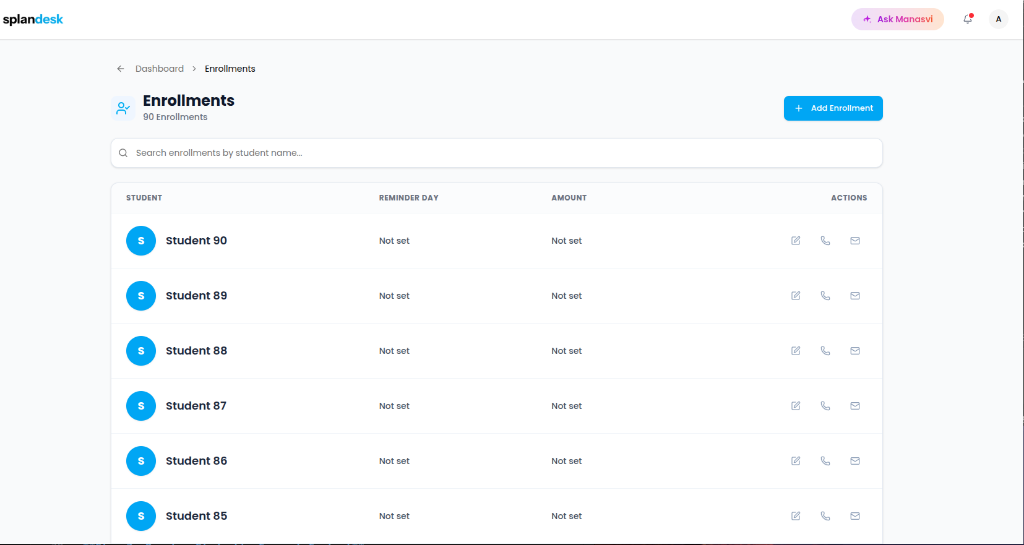Tap the phone icon in Student 88 row
1024x545 pixels.
pos(825,350)
